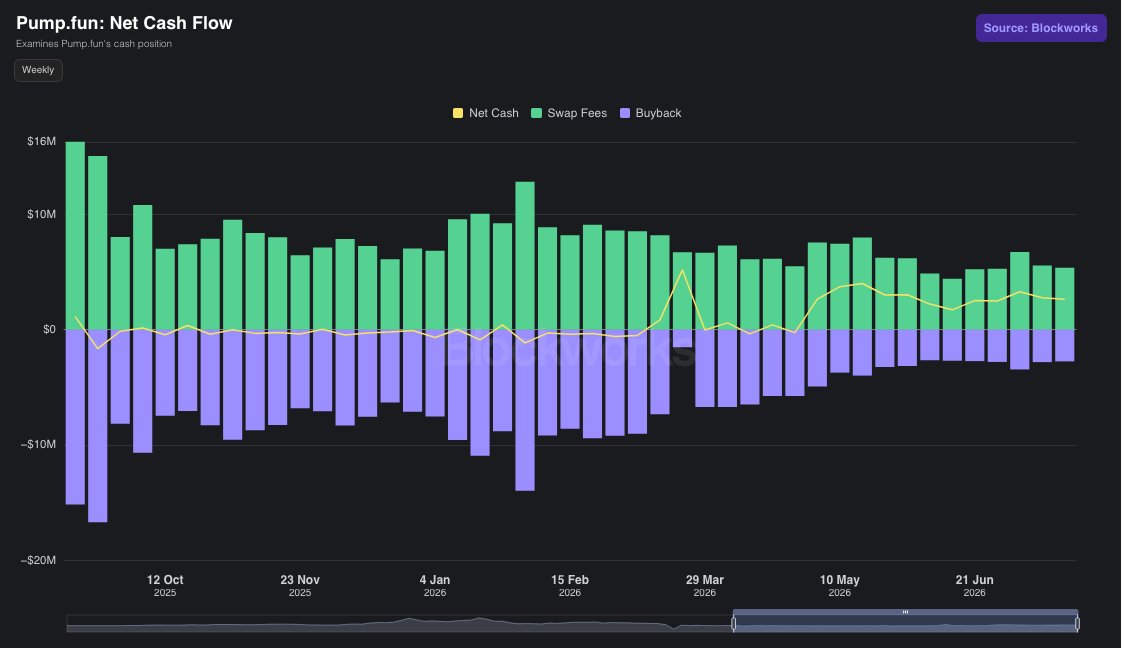Click the 10 May 2026 axis label

pyautogui.click(x=839, y=585)
